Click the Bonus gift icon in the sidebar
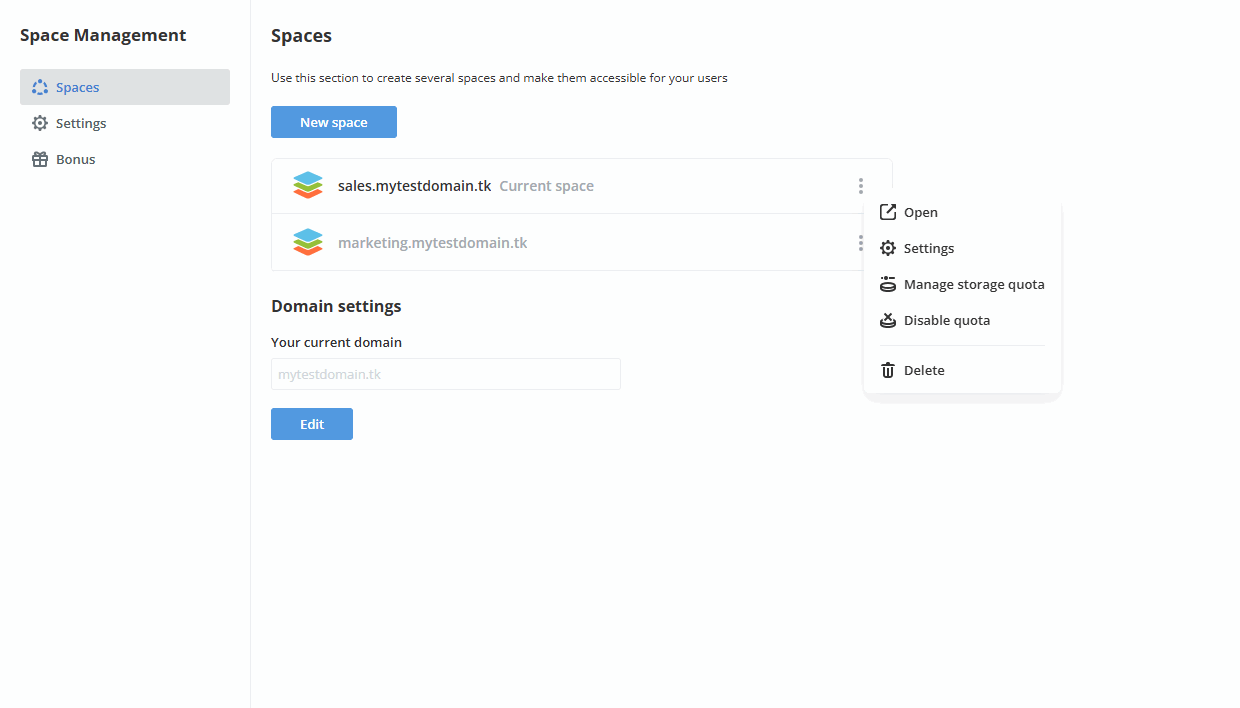 (x=39, y=158)
